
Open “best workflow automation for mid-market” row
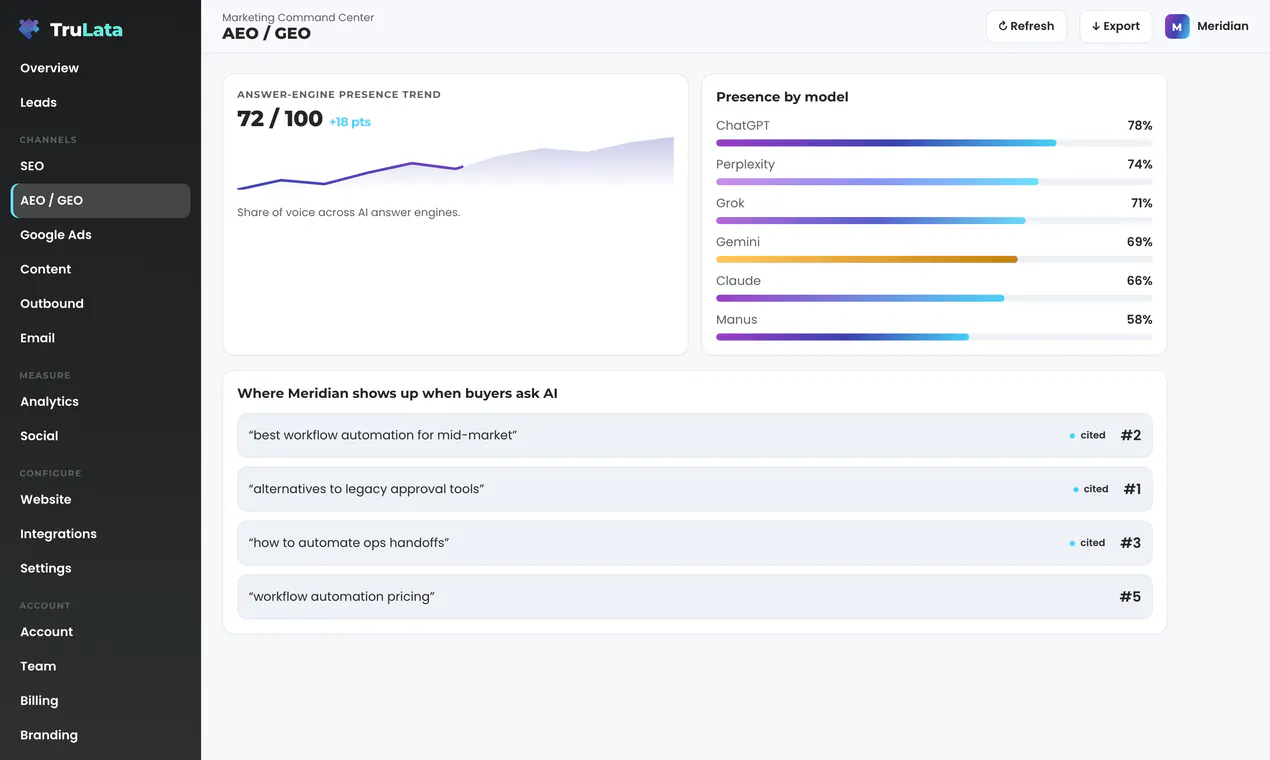(694, 435)
